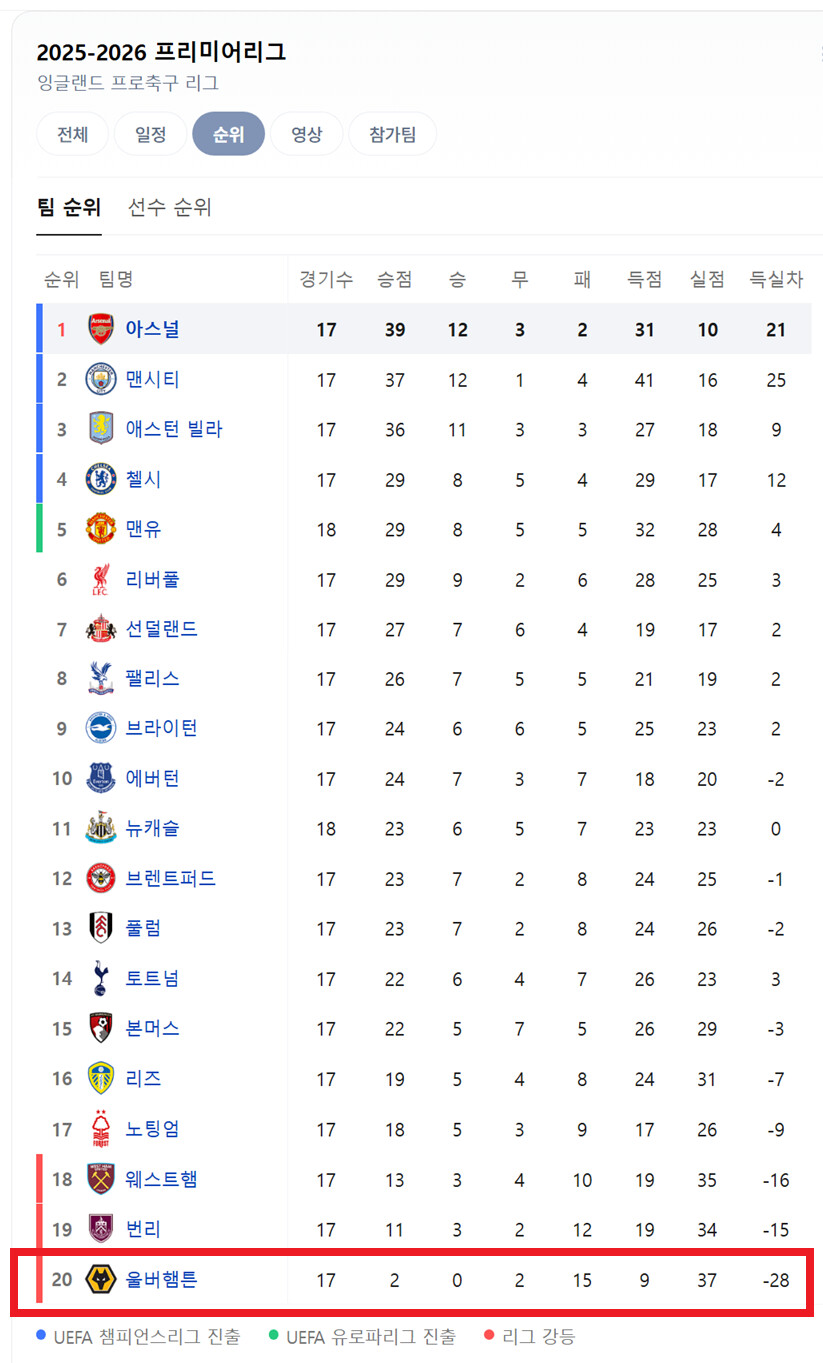Image resolution: width=823 pixels, height=1363 pixels.
Task: Click the Manchester City crest icon
Action: (x=101, y=379)
